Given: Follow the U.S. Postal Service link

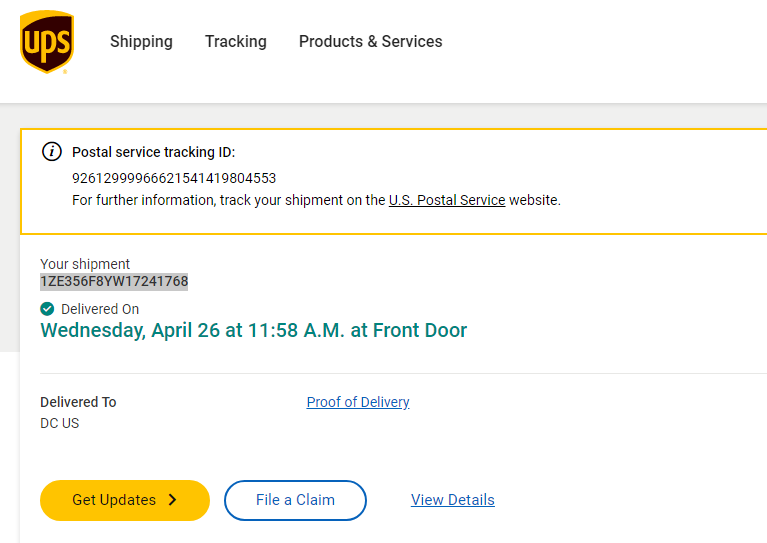Looking at the screenshot, I should [447, 200].
